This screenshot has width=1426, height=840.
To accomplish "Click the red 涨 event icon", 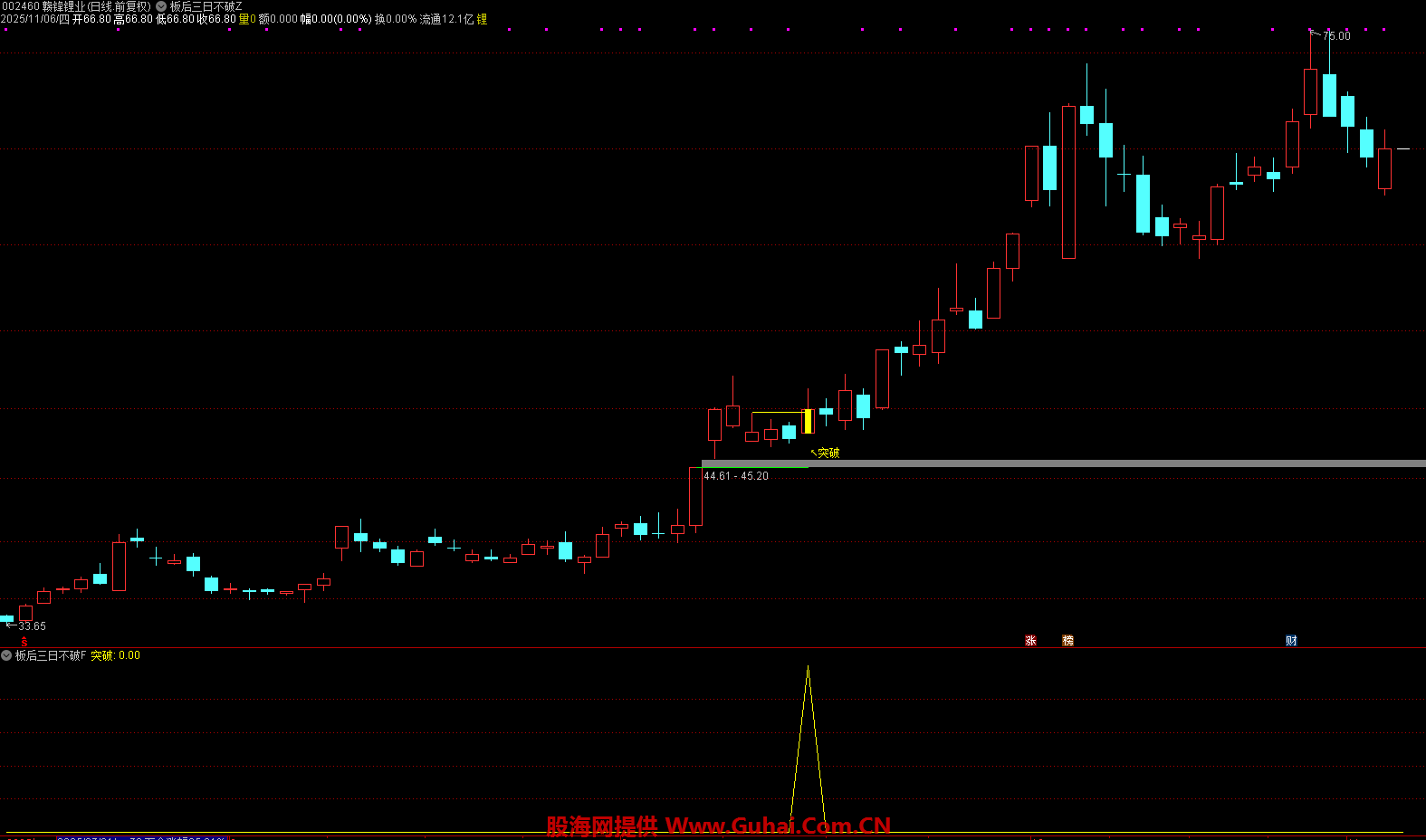I will 1030,641.
